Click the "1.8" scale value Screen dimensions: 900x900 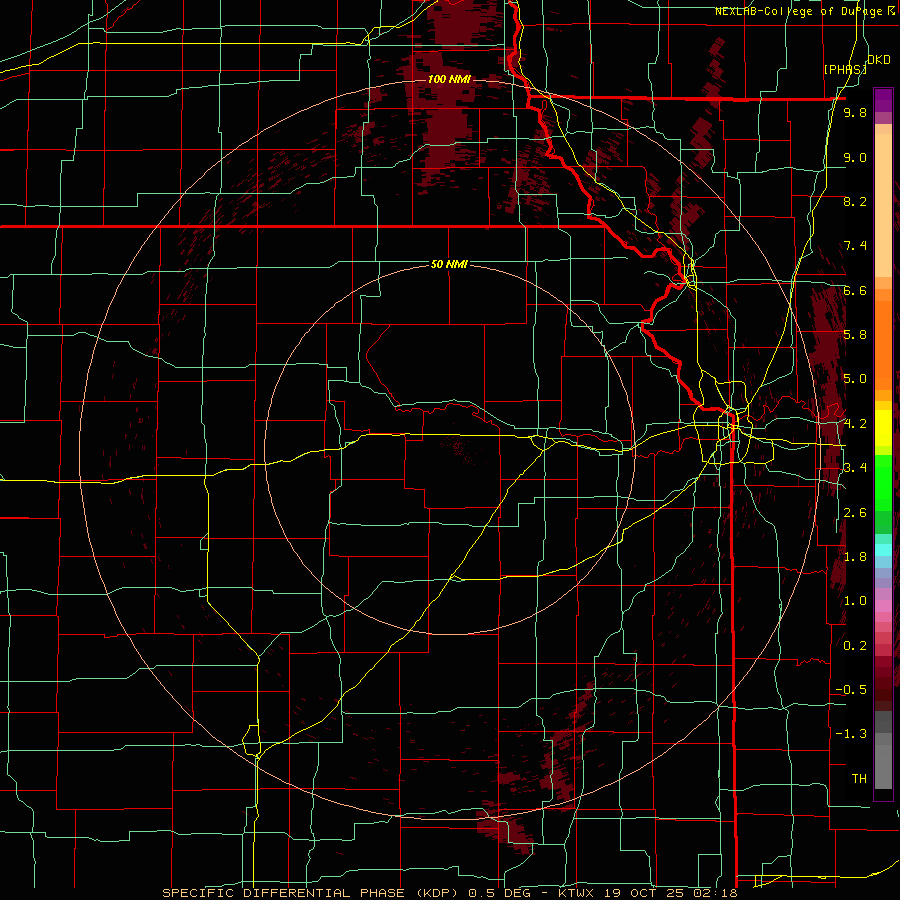click(x=855, y=557)
